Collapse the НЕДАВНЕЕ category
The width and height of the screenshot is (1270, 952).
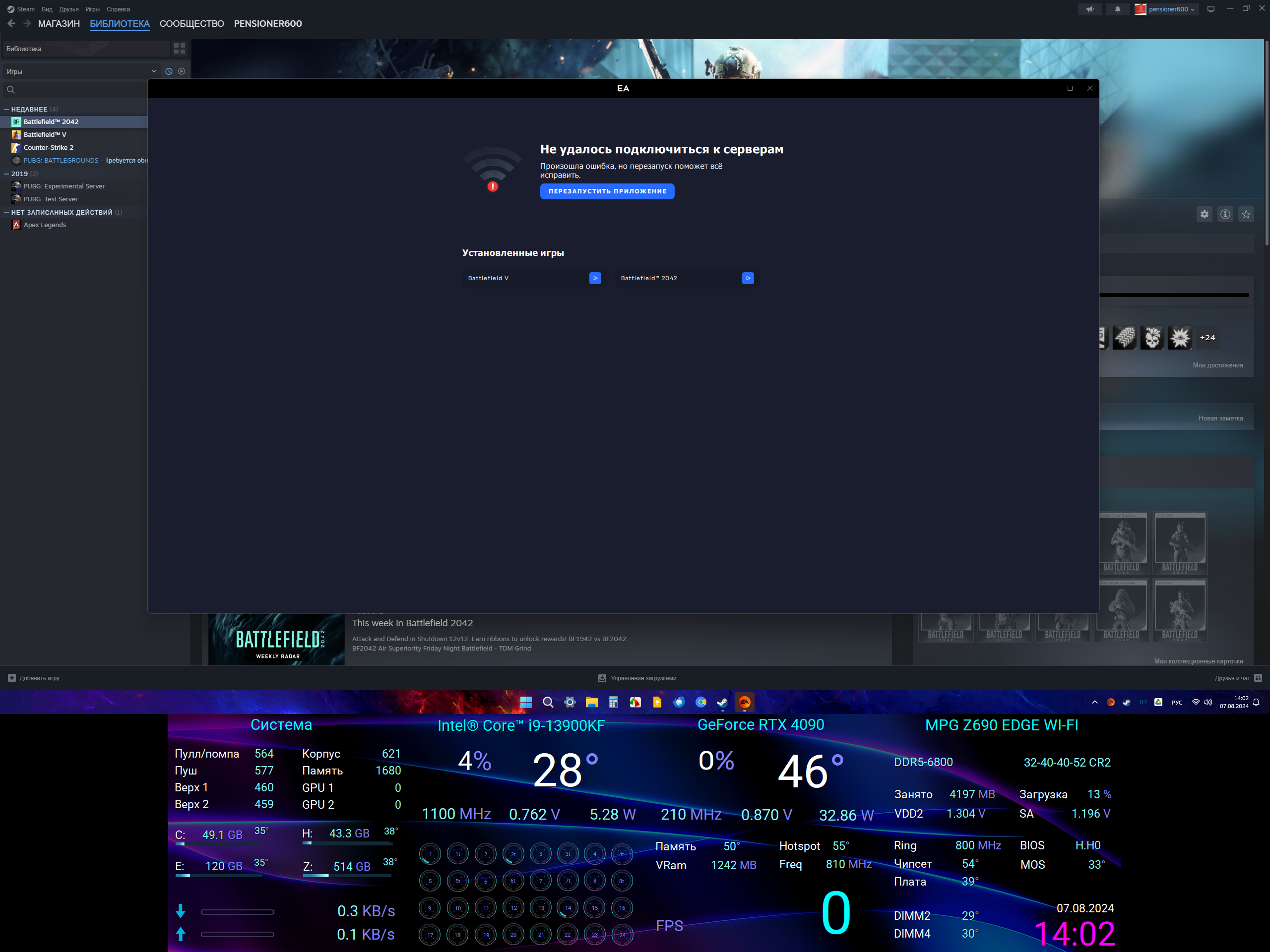[x=6, y=109]
